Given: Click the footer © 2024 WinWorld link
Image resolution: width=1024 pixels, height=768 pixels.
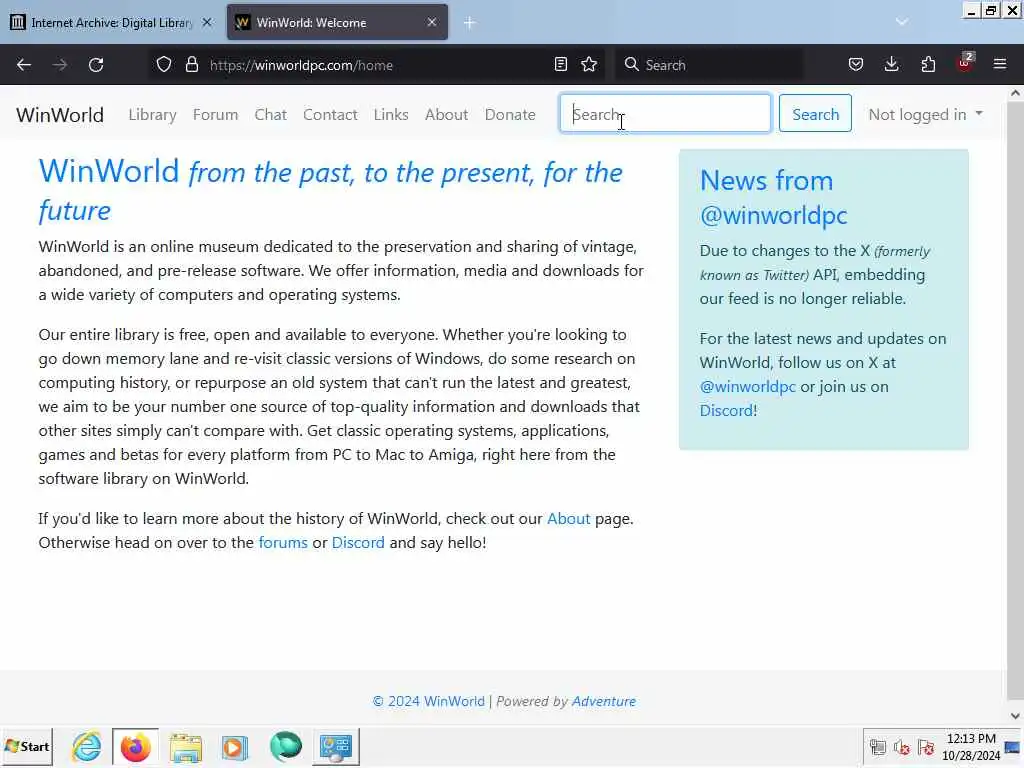Looking at the screenshot, I should [x=428, y=701].
